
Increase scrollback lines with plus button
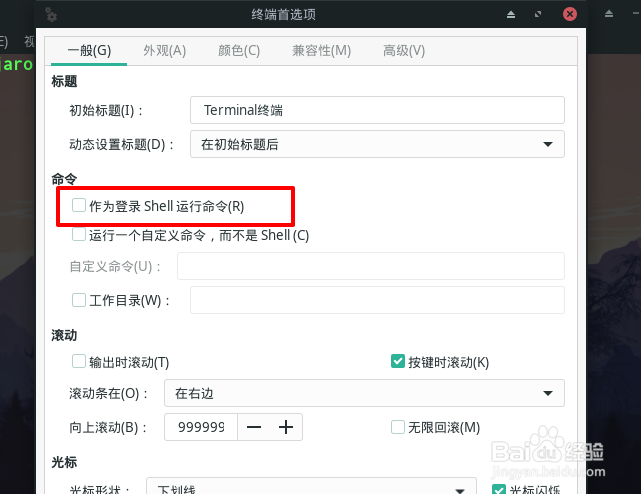(x=286, y=427)
